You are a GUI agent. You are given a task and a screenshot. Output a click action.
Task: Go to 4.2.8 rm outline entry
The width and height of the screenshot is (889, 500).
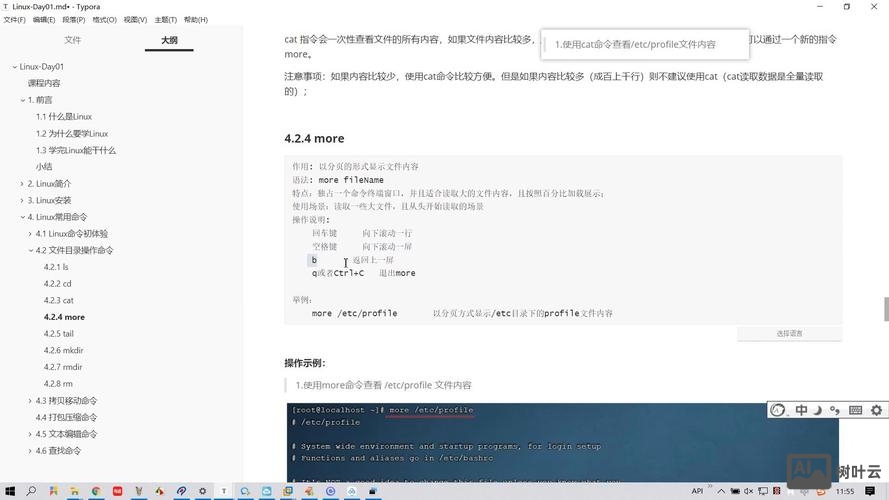click(58, 384)
